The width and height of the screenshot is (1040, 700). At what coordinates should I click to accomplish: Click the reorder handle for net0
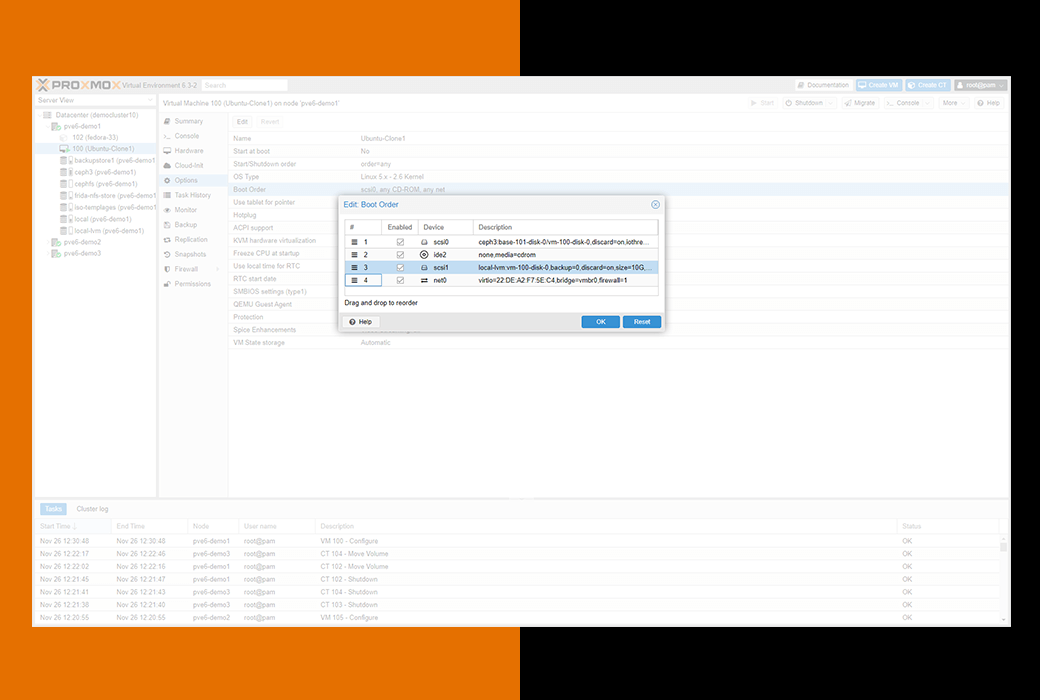click(x=354, y=280)
